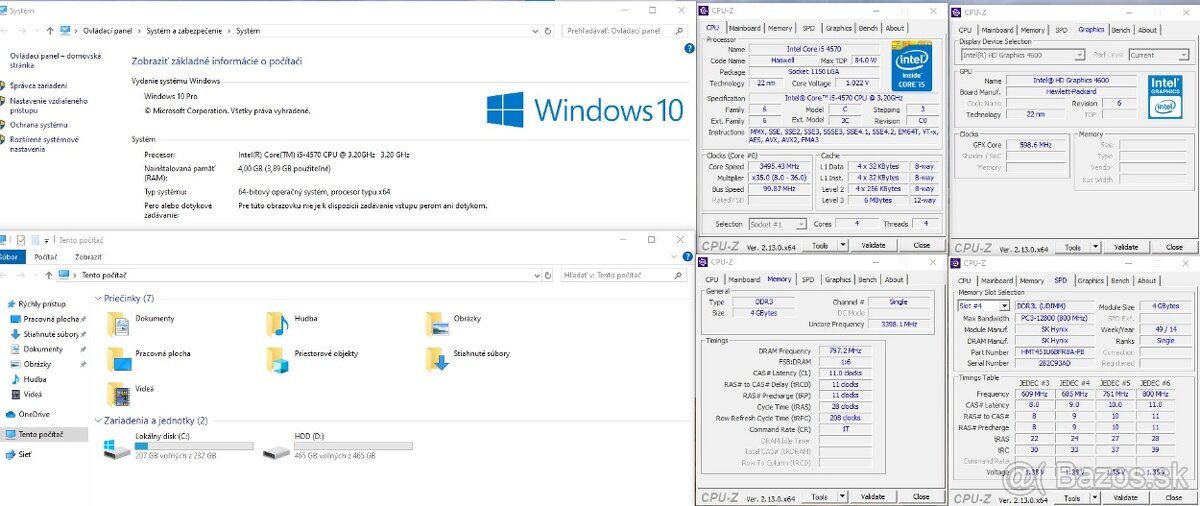The height and width of the screenshot is (506, 1200).
Task: Go up one level in the Tento počítač window
Action: coord(47,274)
